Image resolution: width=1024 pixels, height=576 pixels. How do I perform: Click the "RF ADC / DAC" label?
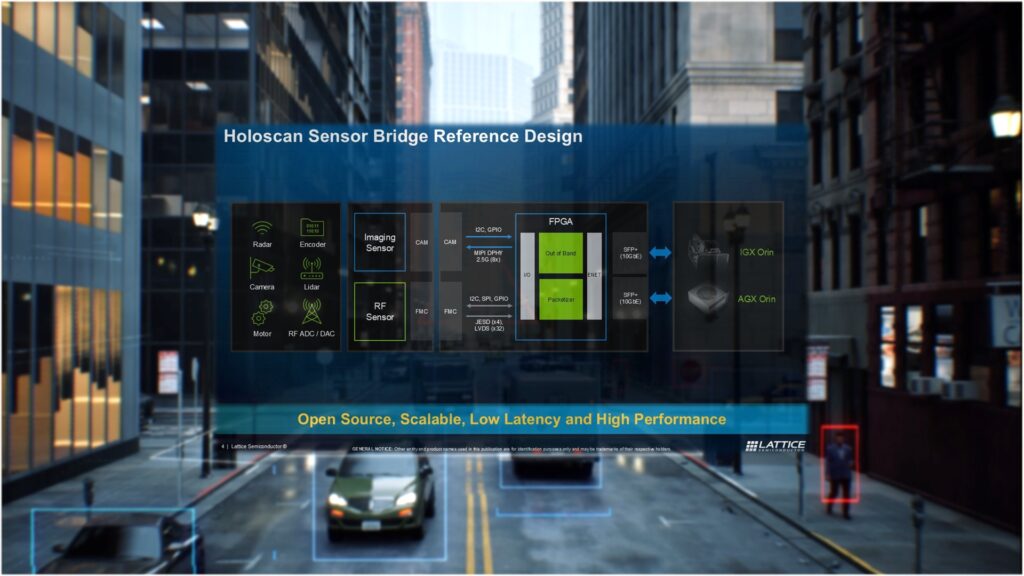click(x=312, y=334)
